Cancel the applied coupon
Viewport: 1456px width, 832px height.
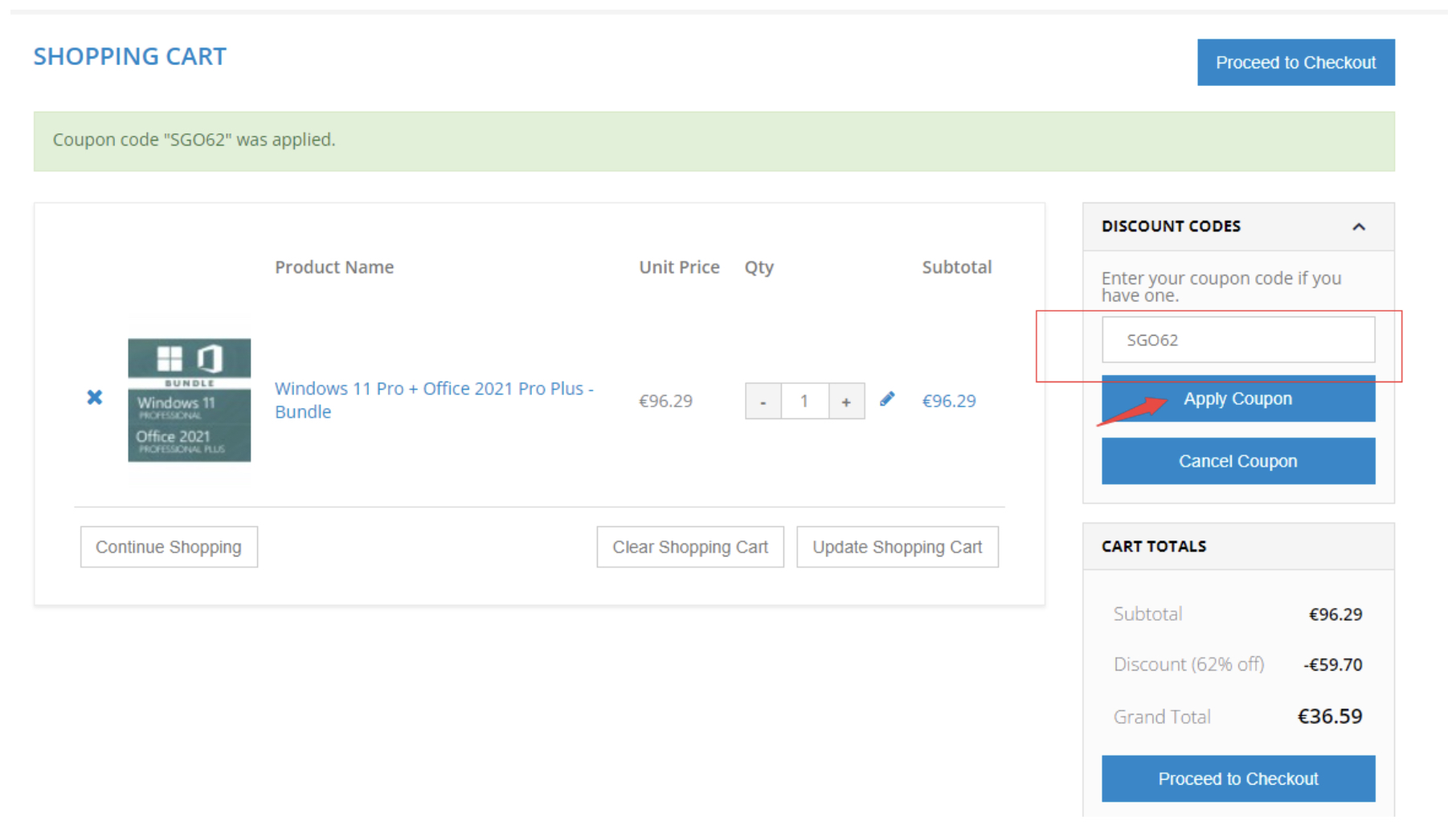coord(1237,460)
